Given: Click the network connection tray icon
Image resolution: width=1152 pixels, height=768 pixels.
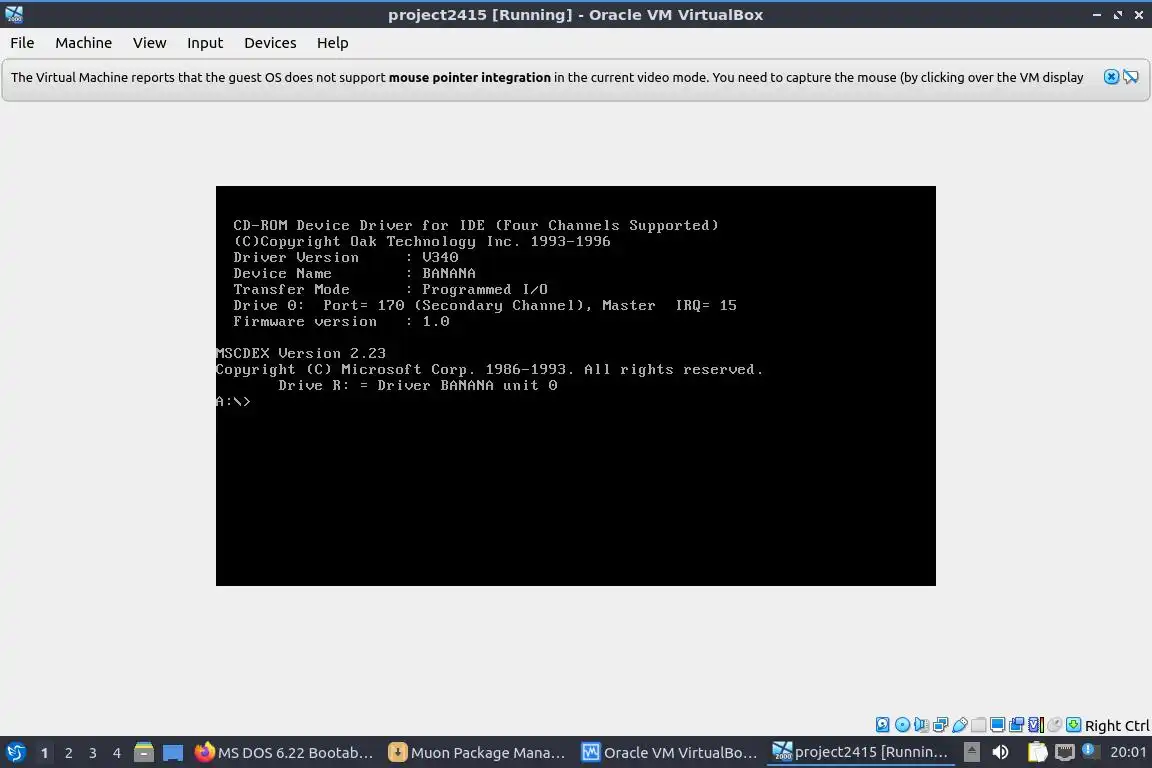Looking at the screenshot, I should 1064,752.
